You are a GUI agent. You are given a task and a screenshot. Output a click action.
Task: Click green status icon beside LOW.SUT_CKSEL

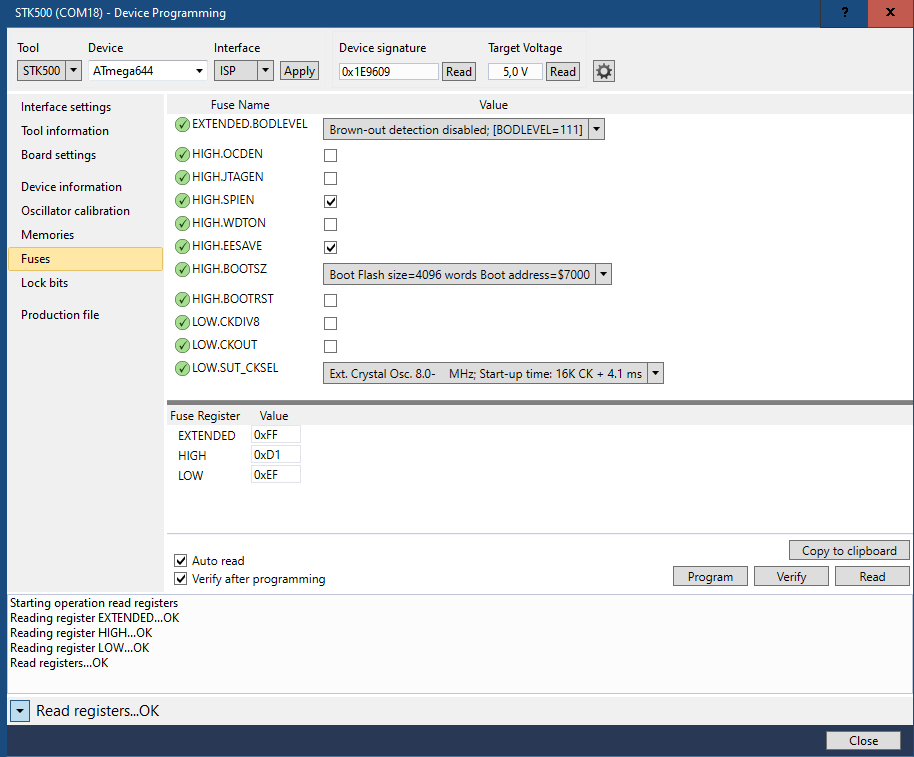[182, 368]
